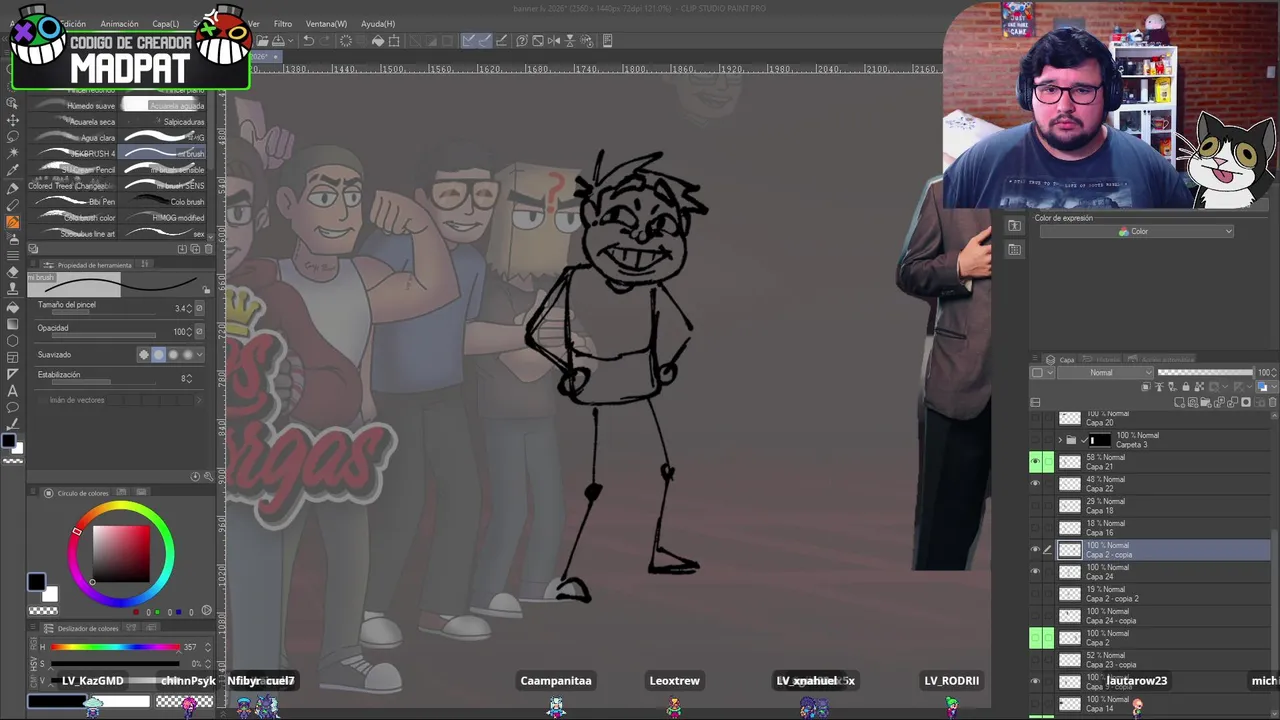
Task: Click the Open file folder icon
Action: pyautogui.click(x=262, y=41)
